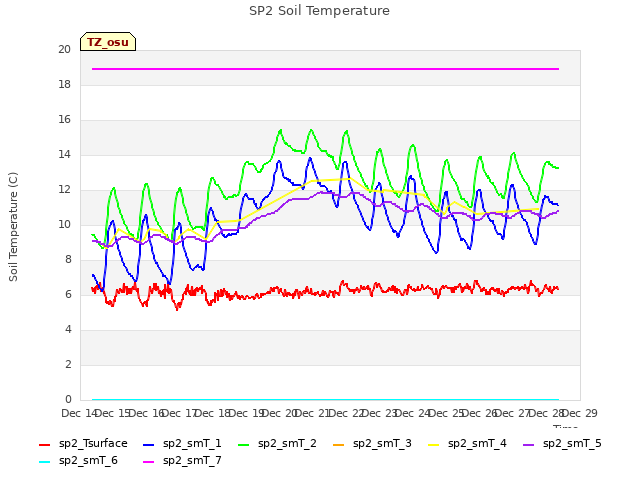Click orange sp2_smT_3 legend color marker
The image size is (640, 480).
(339, 444)
